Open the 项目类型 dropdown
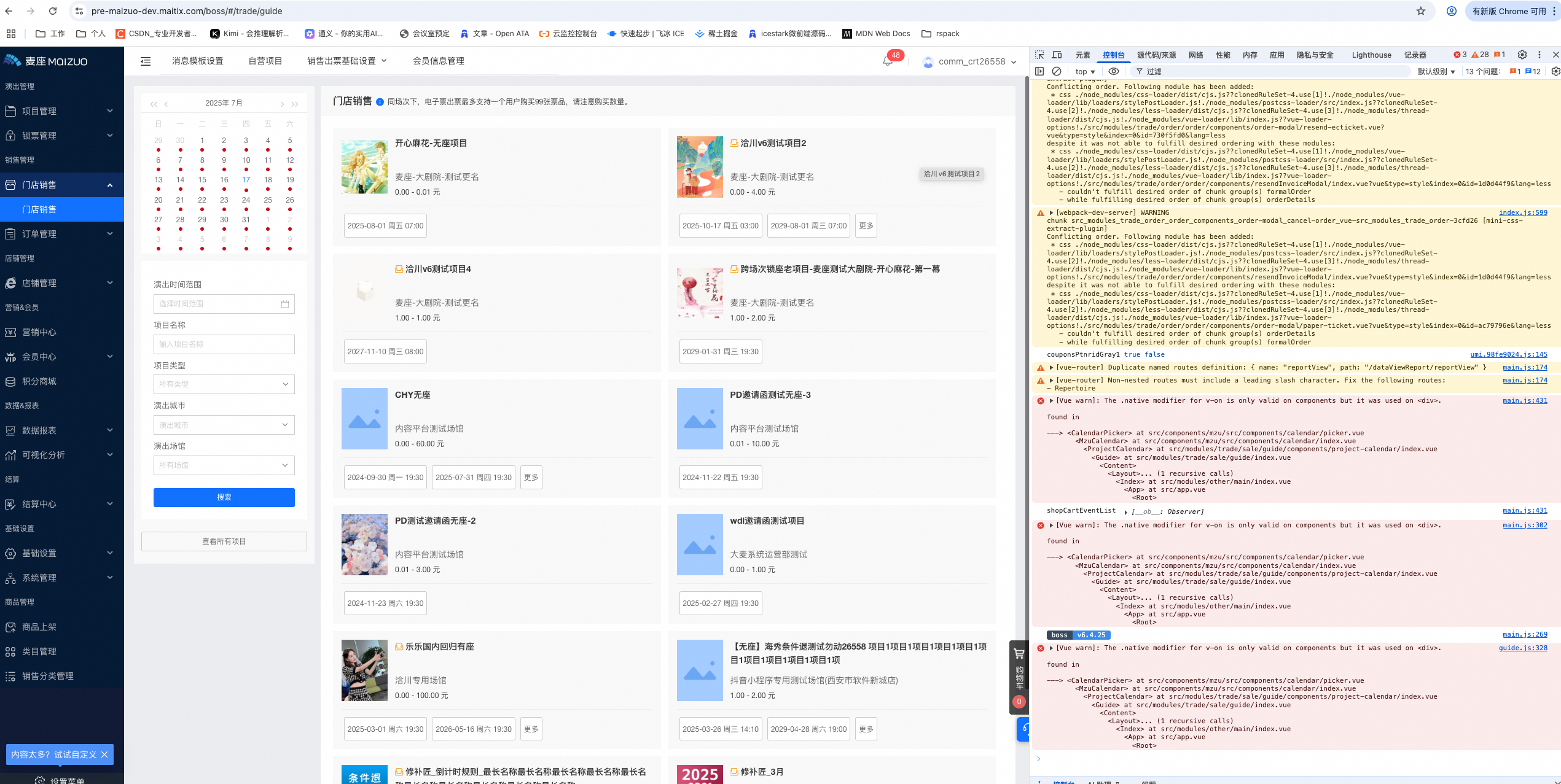Image resolution: width=1561 pixels, height=784 pixels. tap(224, 384)
